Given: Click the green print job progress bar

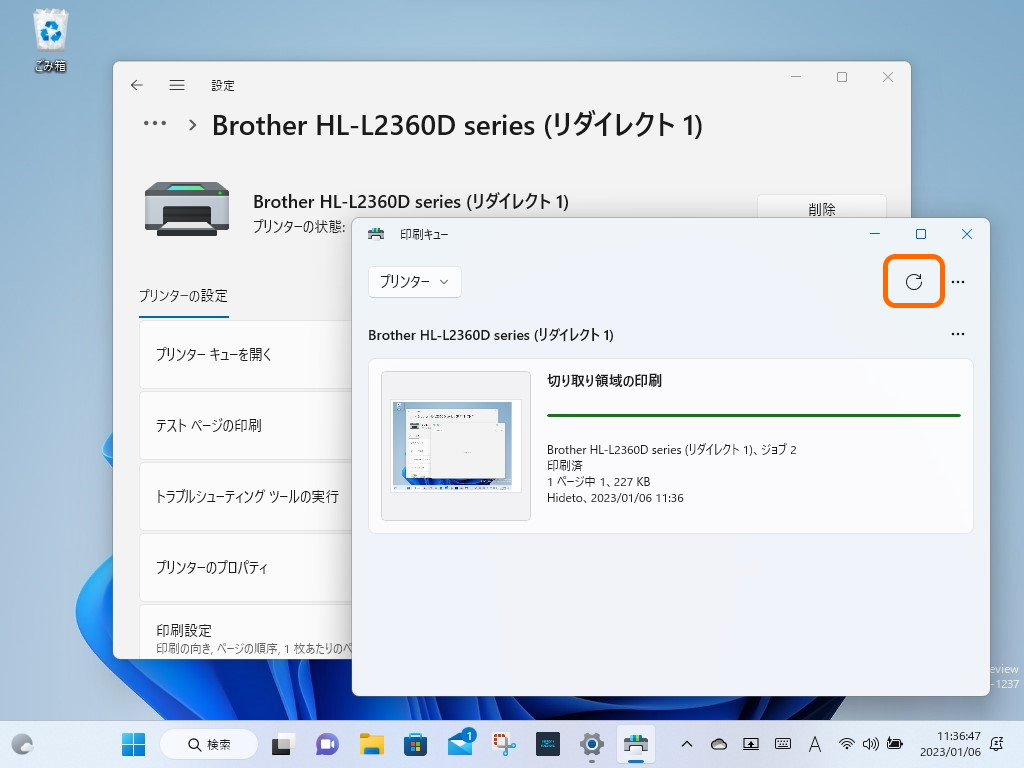Looking at the screenshot, I should point(754,415).
